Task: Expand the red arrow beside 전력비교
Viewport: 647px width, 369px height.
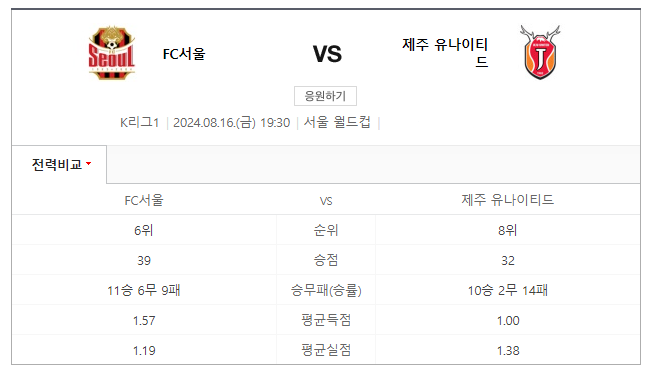Action: 88,164
